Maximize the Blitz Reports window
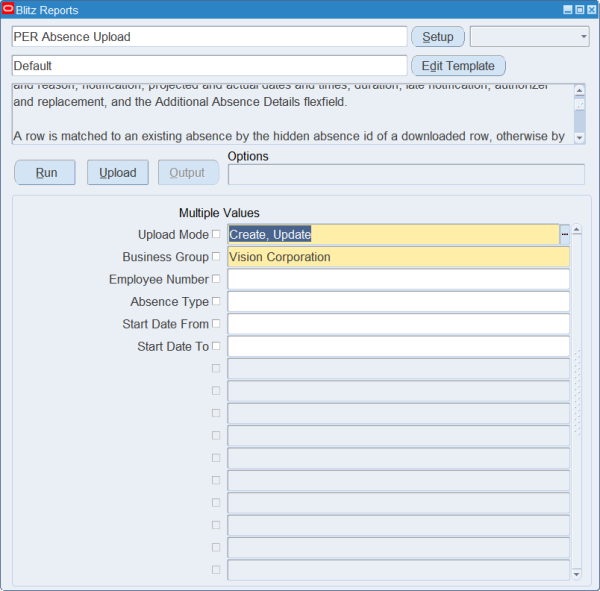 click(580, 10)
